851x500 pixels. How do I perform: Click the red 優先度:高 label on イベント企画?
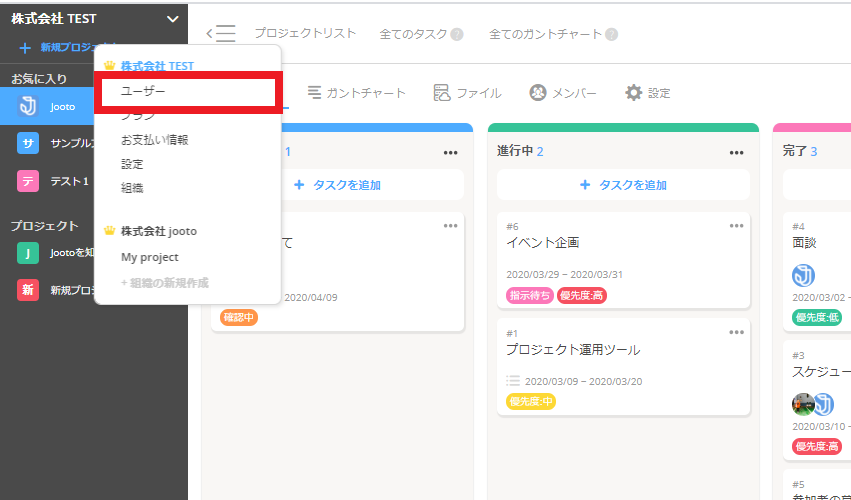point(583,295)
